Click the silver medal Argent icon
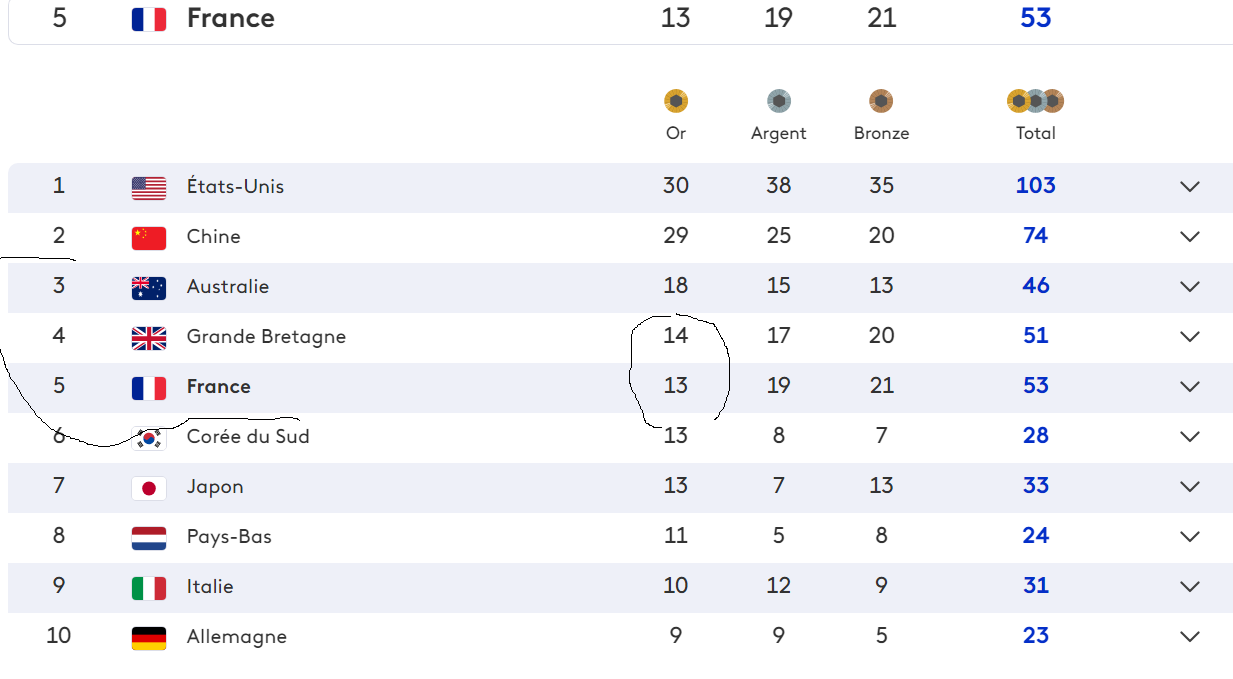 [779, 101]
